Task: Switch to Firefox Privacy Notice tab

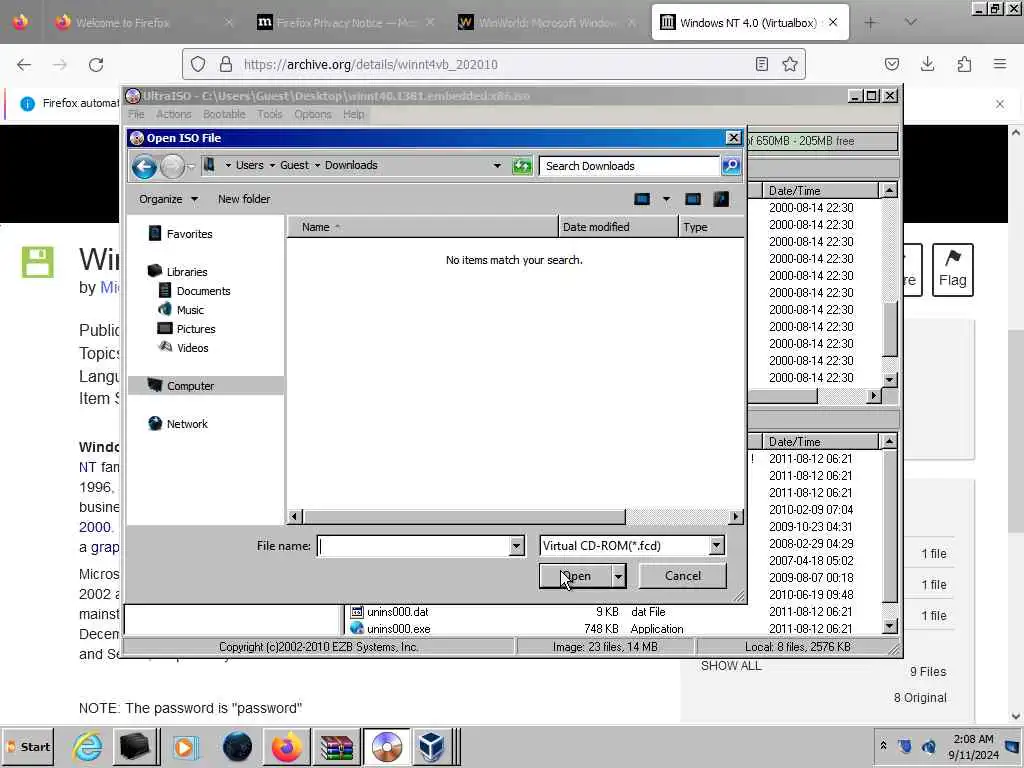Action: 346,23
